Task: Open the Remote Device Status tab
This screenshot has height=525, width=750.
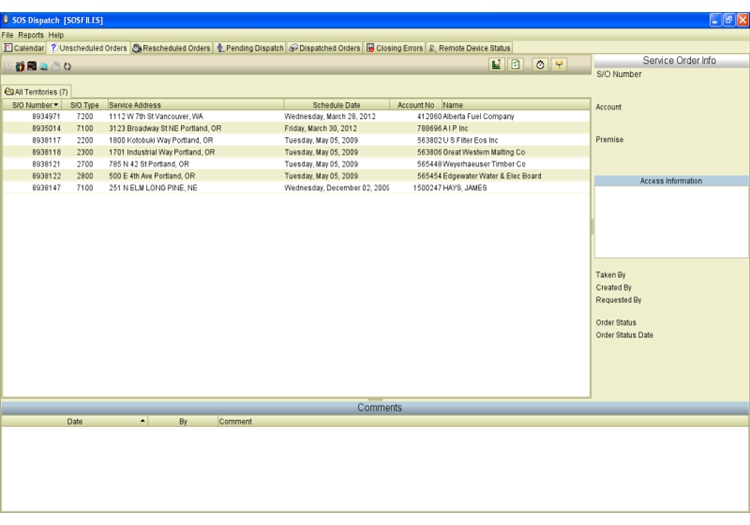Action: 469,48
